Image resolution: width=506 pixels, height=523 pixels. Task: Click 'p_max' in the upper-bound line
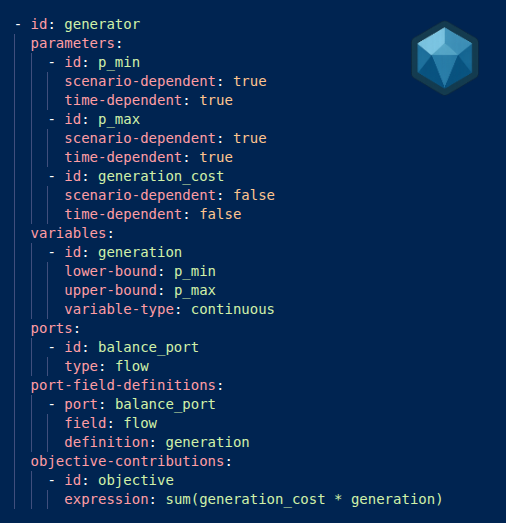[x=195, y=291]
